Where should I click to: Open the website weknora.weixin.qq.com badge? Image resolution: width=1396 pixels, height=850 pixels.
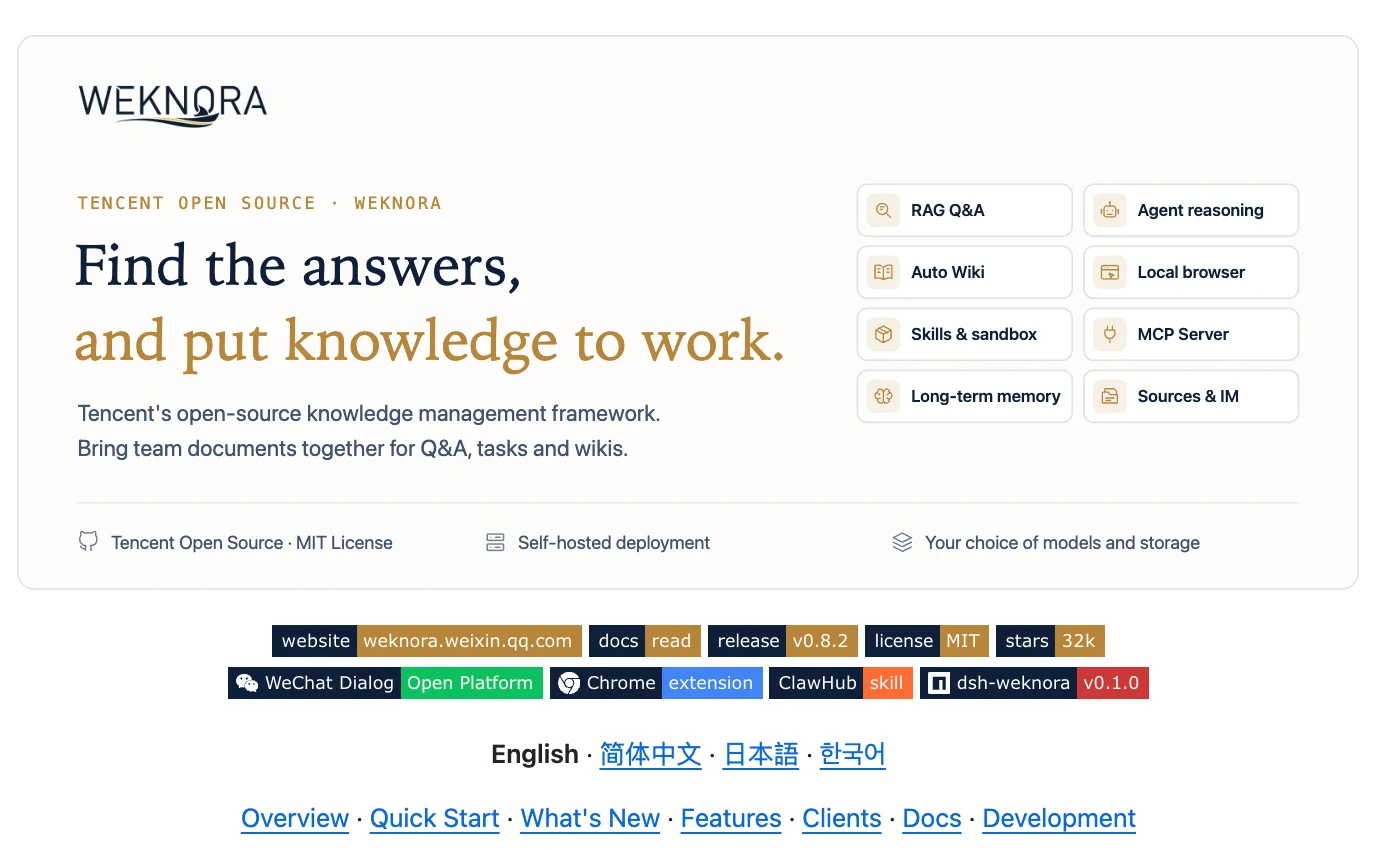[x=426, y=641]
